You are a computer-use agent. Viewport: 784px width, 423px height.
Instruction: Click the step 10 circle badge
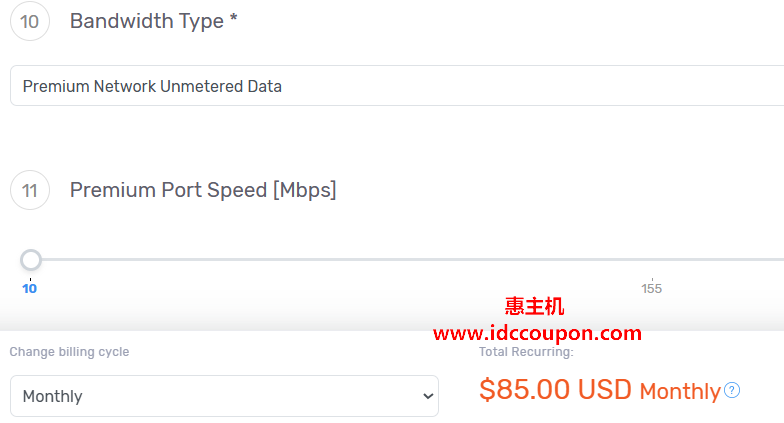[30, 21]
